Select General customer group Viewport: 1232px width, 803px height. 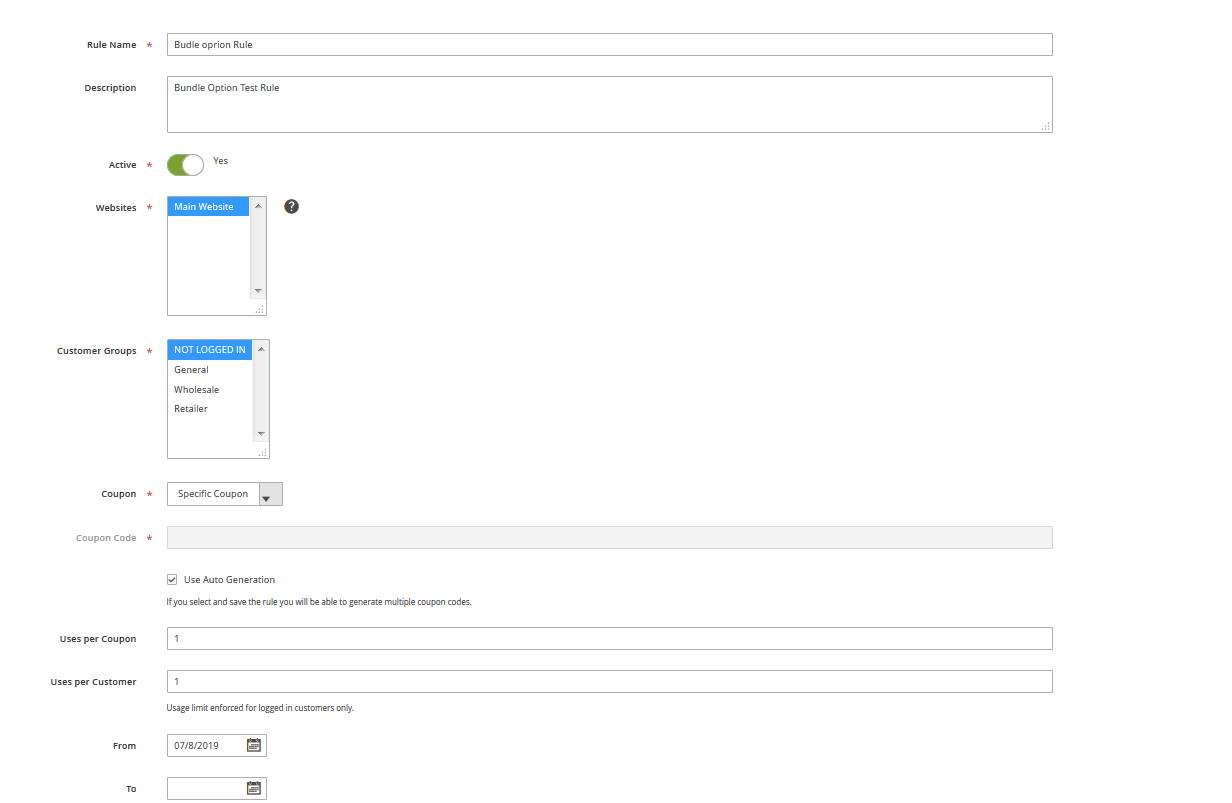pyautogui.click(x=210, y=370)
